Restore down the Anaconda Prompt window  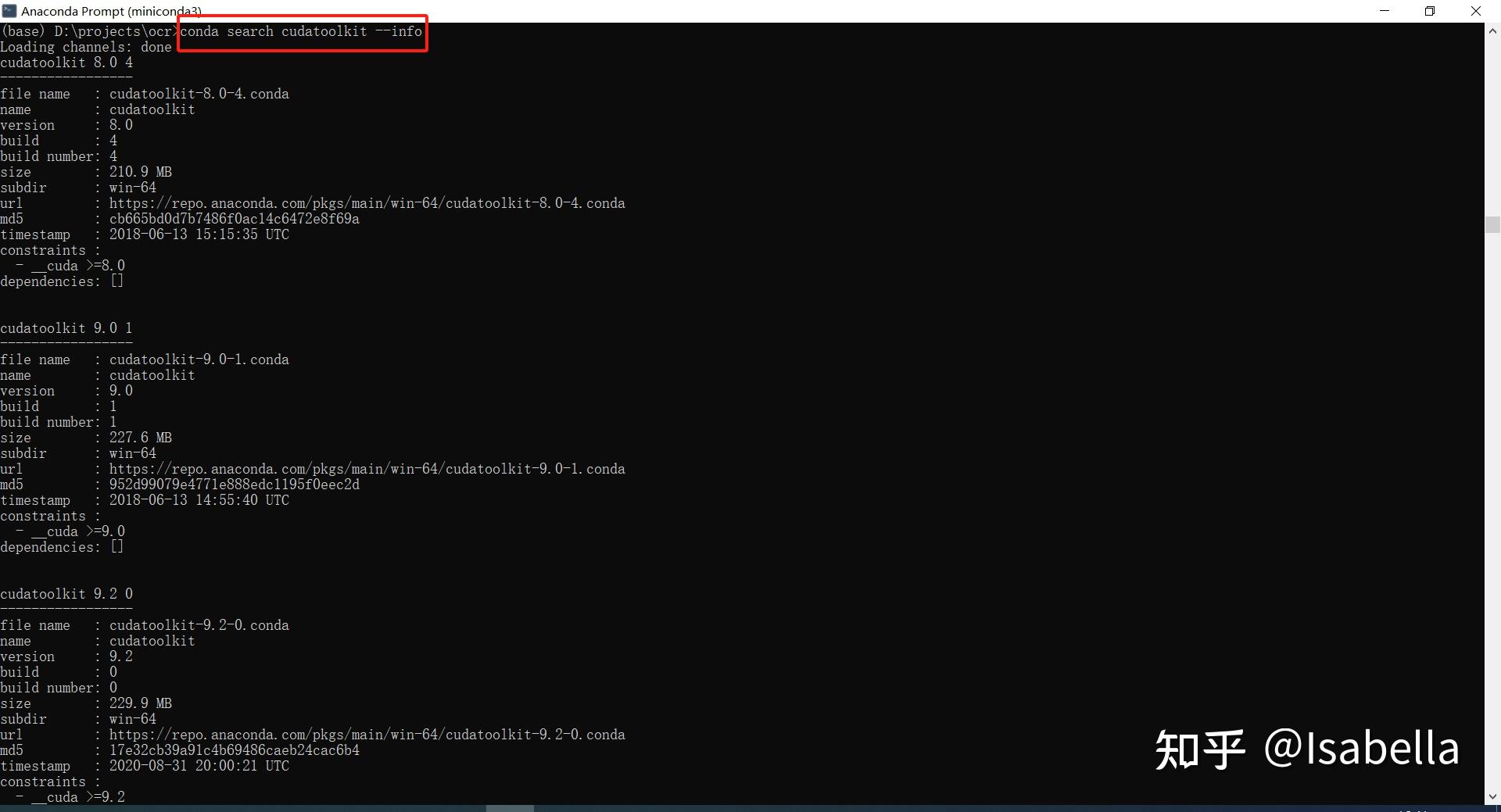coord(1430,11)
